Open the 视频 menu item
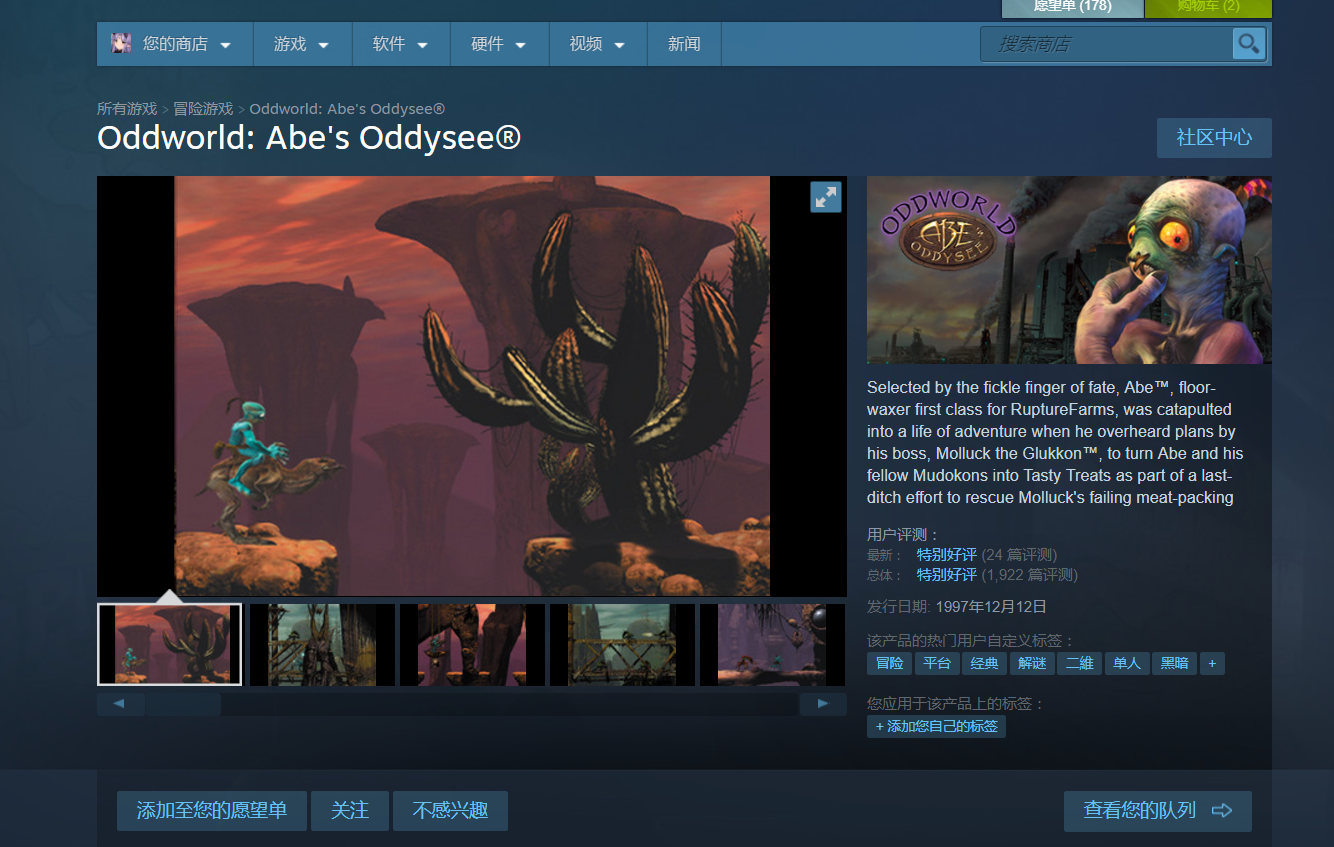 point(597,44)
